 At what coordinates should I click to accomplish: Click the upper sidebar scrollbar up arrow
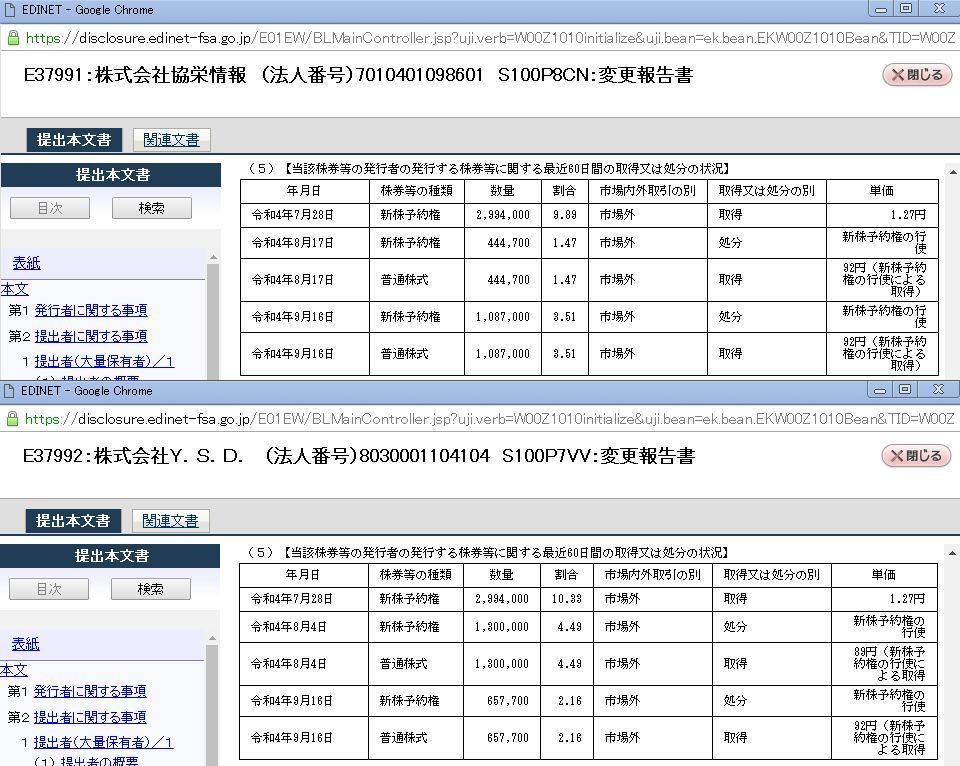point(213,257)
